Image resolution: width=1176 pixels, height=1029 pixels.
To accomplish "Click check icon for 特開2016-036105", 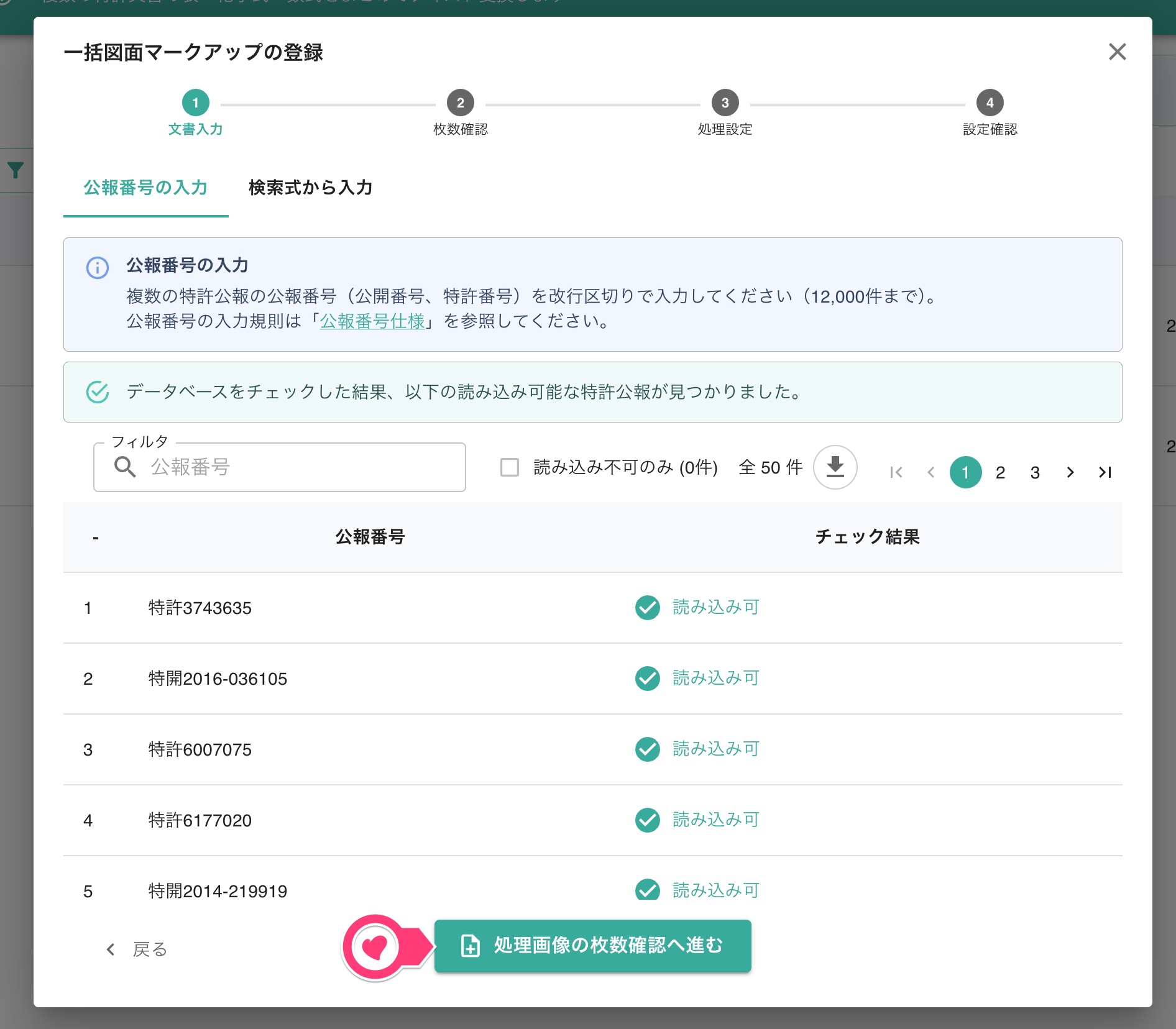I will tap(647, 679).
